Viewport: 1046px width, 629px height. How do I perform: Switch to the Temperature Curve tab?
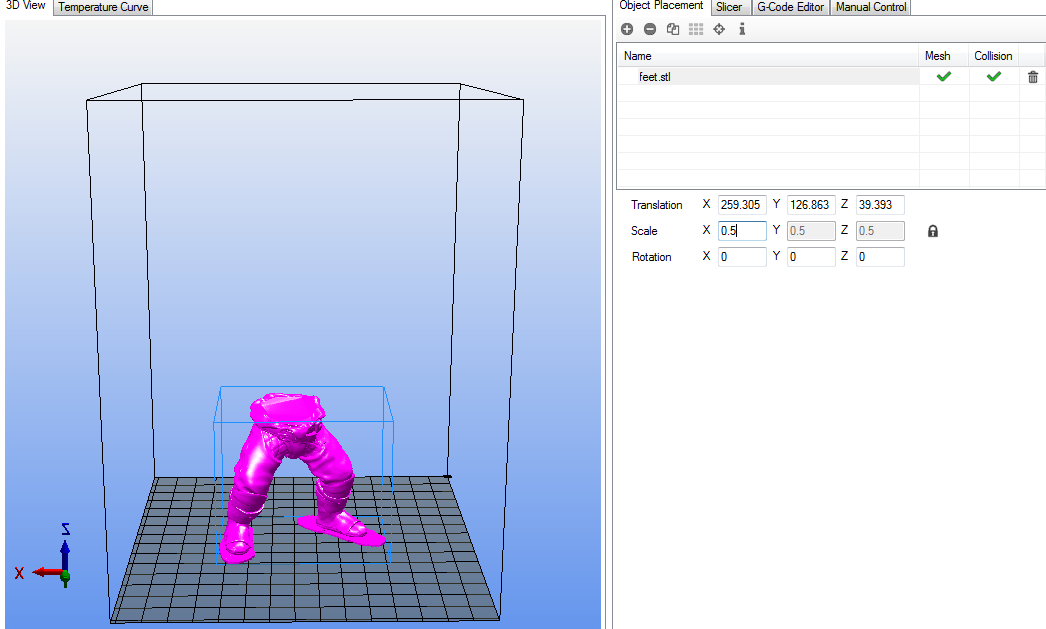[104, 7]
